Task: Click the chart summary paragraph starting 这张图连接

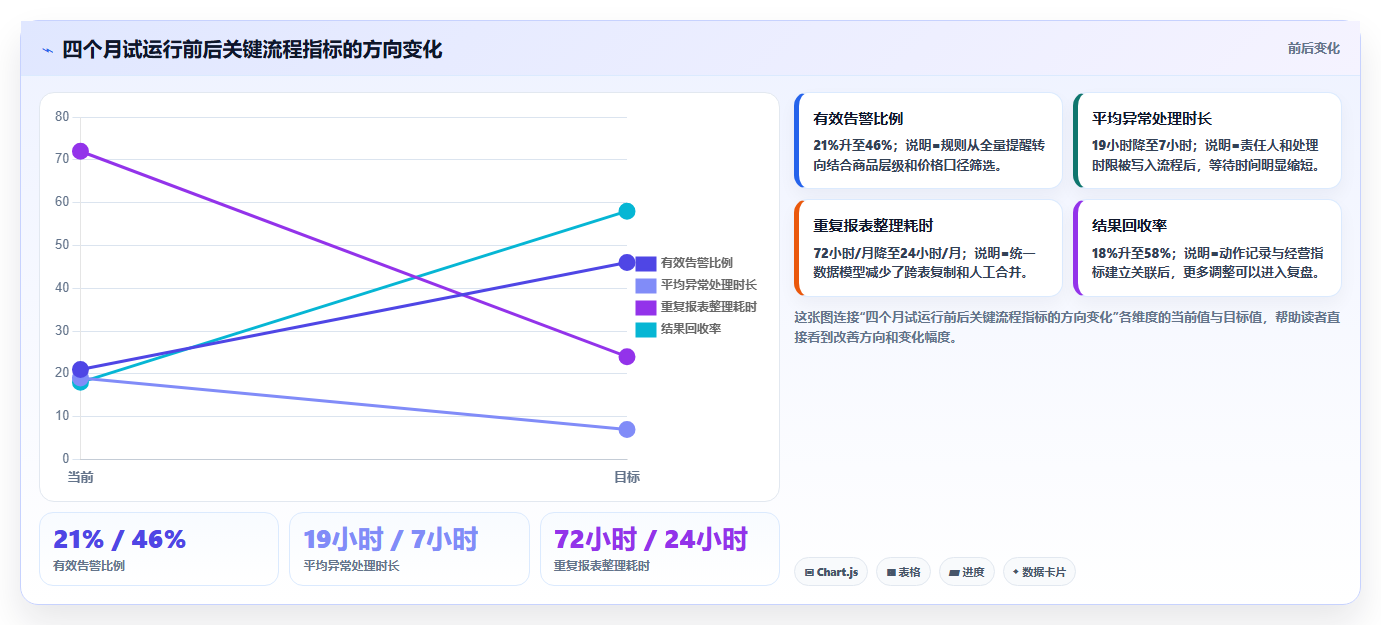Action: click(1067, 327)
